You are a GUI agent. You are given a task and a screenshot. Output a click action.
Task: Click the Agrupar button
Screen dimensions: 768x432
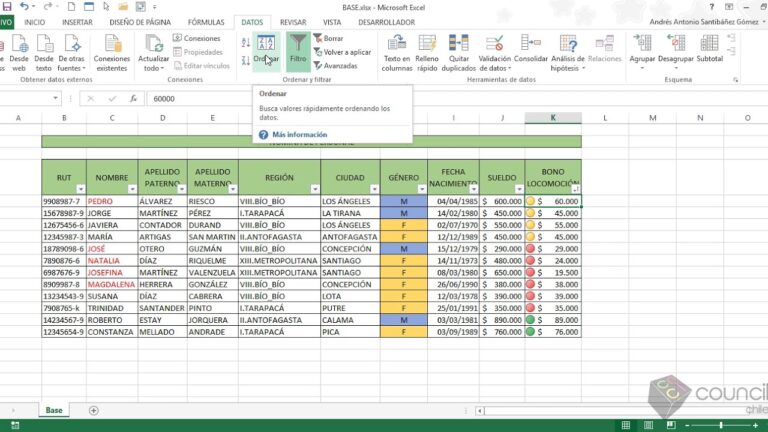tap(642, 51)
